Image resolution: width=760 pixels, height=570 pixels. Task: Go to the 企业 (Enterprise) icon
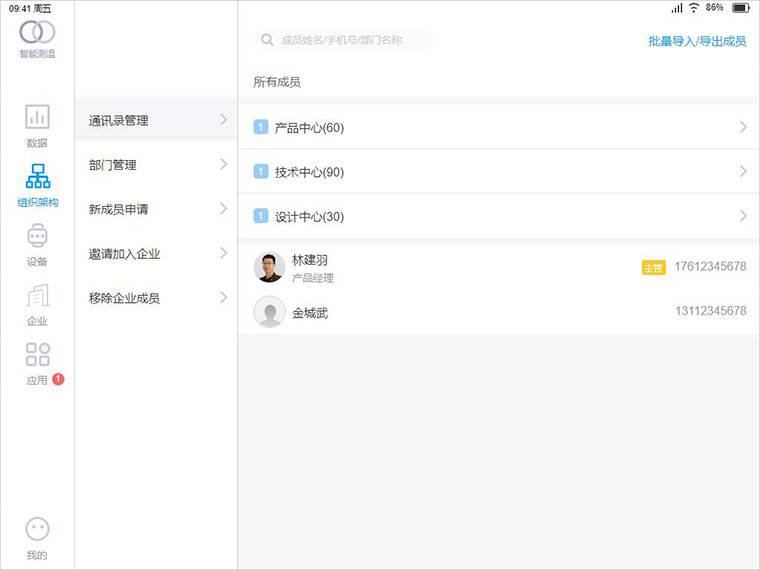[37, 297]
